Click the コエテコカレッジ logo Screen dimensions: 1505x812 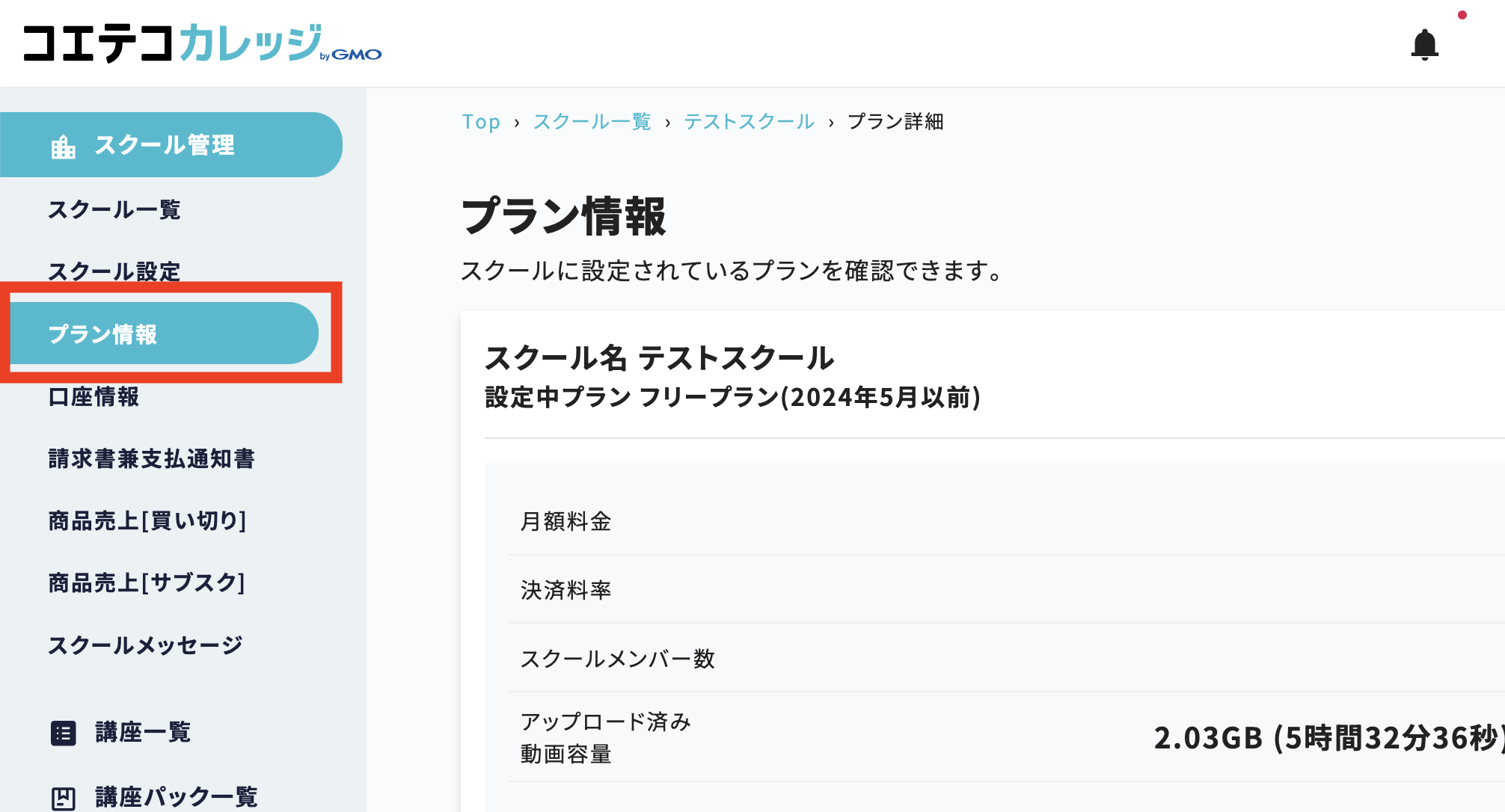[172, 43]
